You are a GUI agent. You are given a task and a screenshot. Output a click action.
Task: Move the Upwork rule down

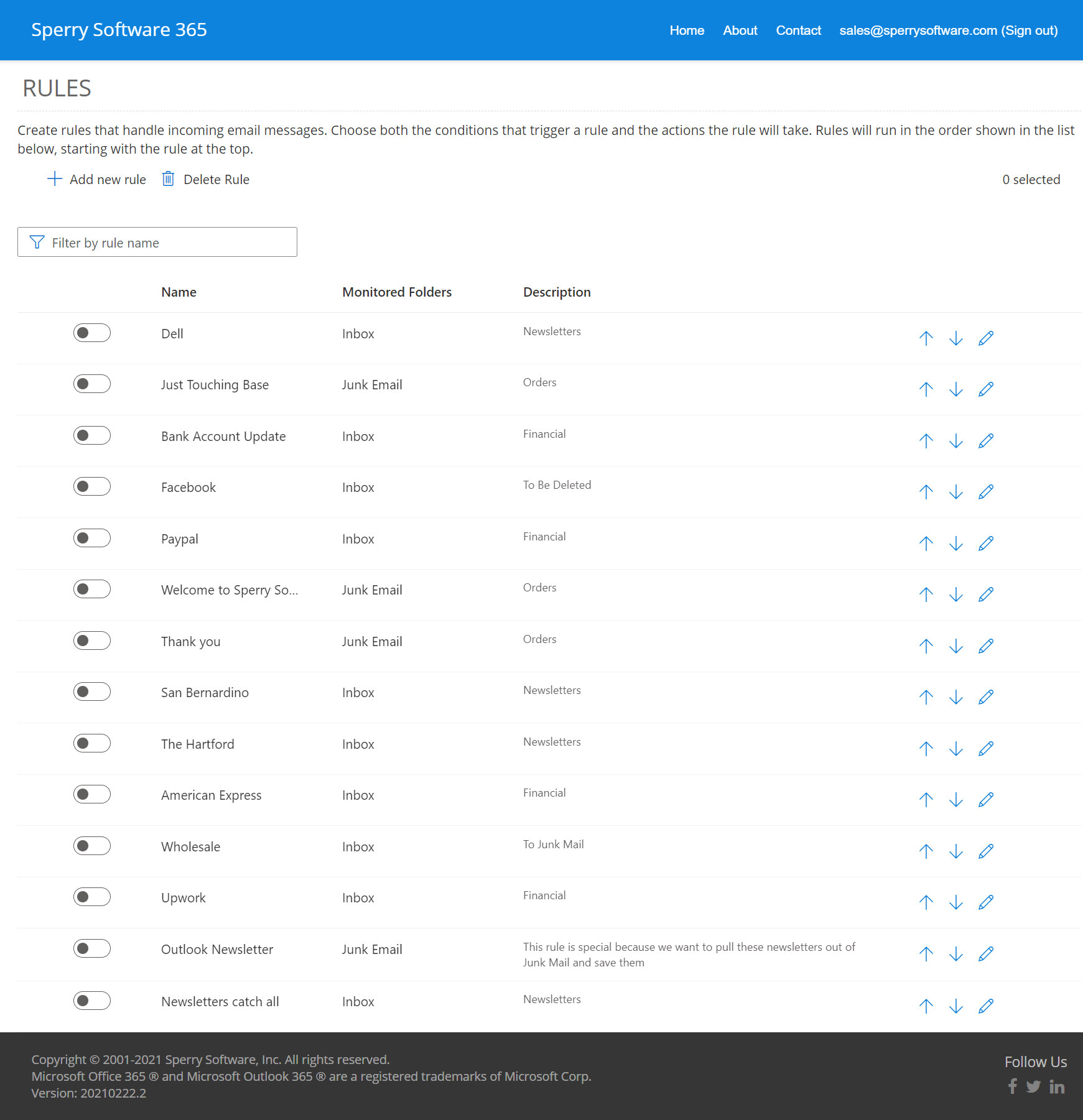click(955, 902)
